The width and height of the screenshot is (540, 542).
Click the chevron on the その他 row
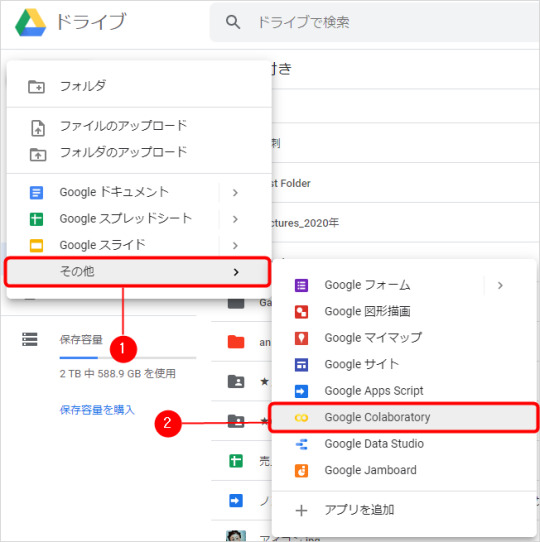[x=236, y=272]
